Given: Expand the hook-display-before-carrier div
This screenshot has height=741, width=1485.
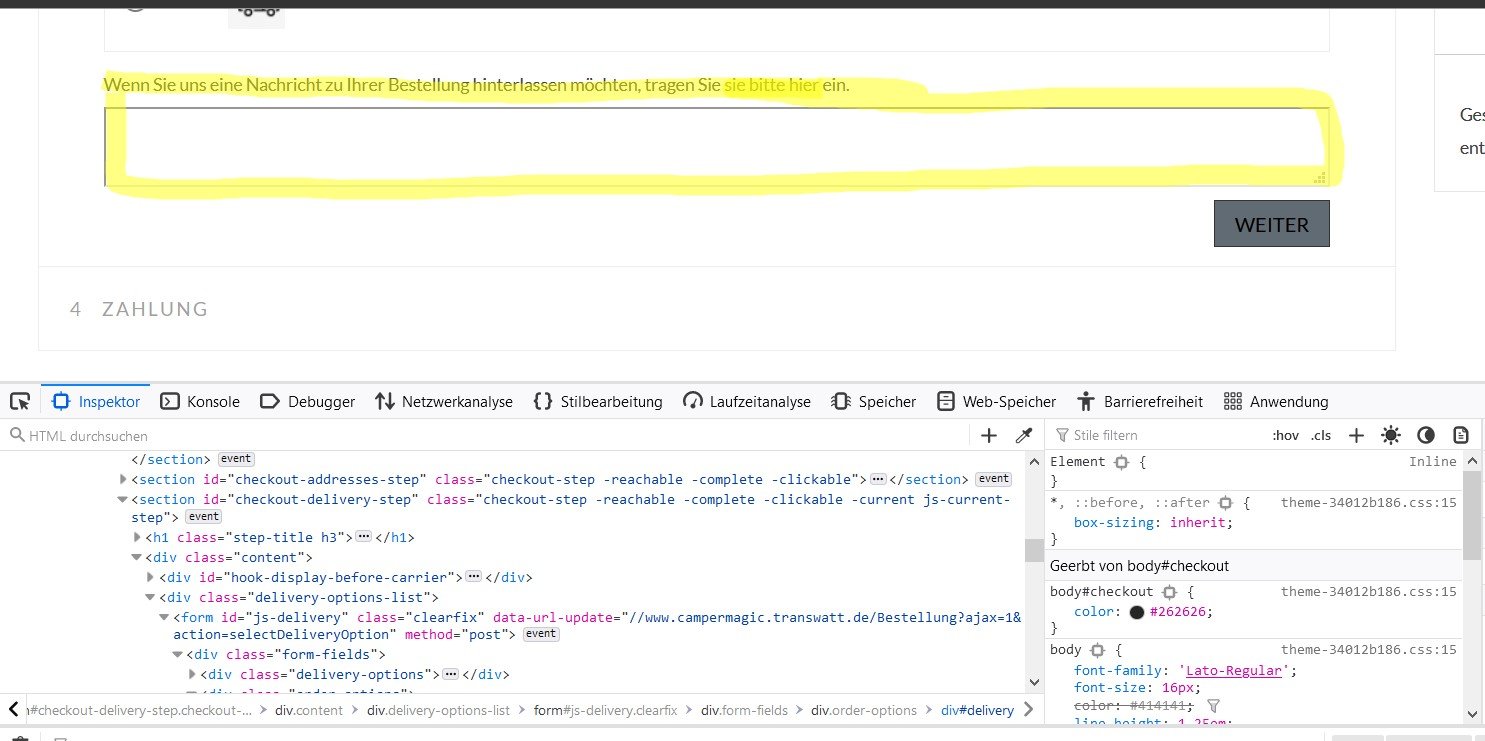Looking at the screenshot, I should pos(151,577).
